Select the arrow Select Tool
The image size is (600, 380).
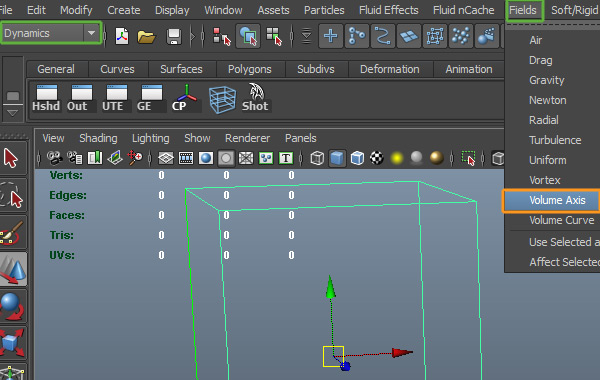coord(12,158)
